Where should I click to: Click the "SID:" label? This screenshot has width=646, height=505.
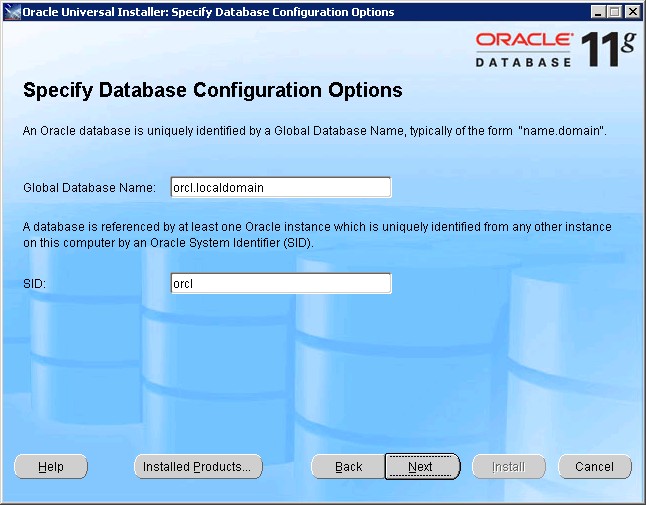[34, 284]
